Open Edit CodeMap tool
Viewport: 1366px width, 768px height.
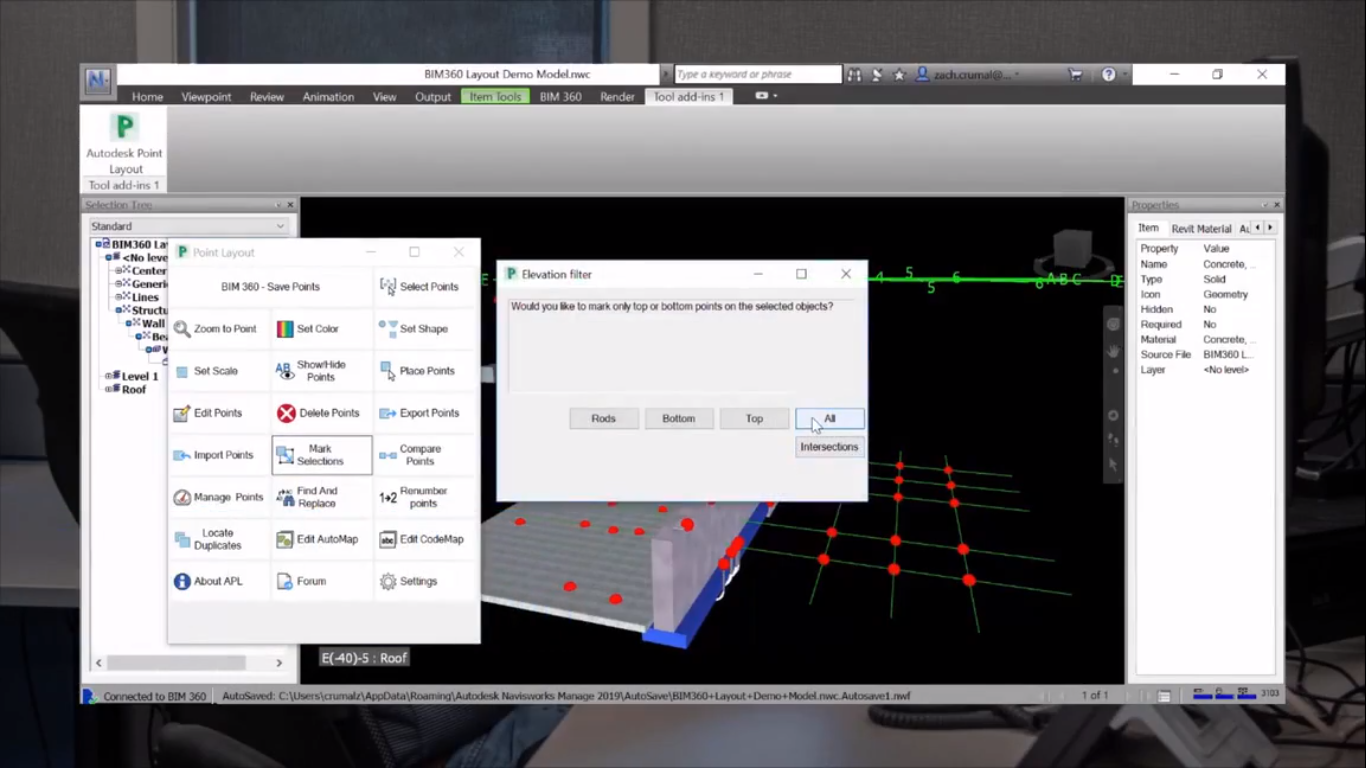click(x=425, y=539)
